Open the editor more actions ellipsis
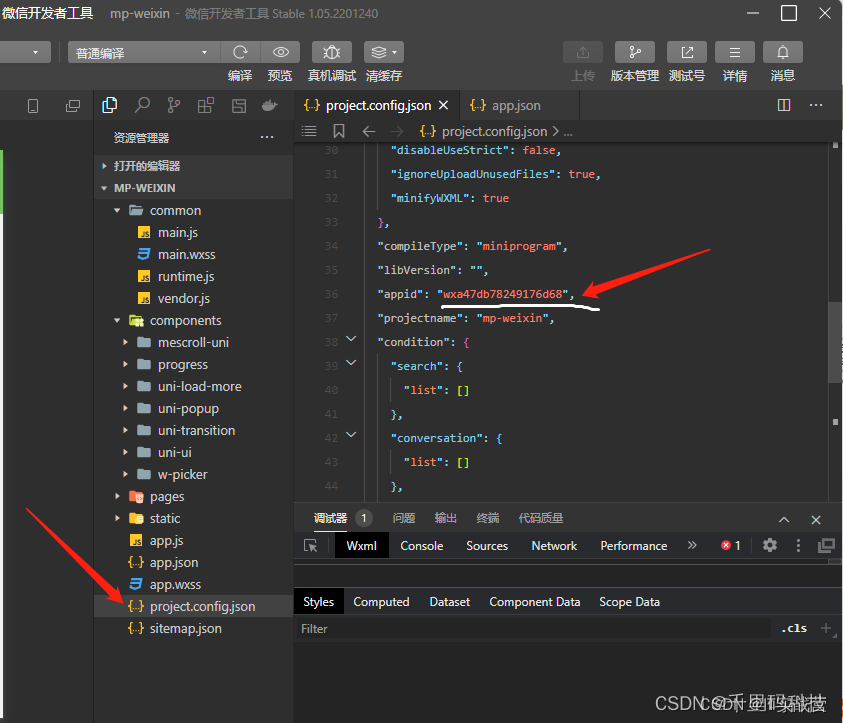This screenshot has width=843, height=723. click(816, 105)
